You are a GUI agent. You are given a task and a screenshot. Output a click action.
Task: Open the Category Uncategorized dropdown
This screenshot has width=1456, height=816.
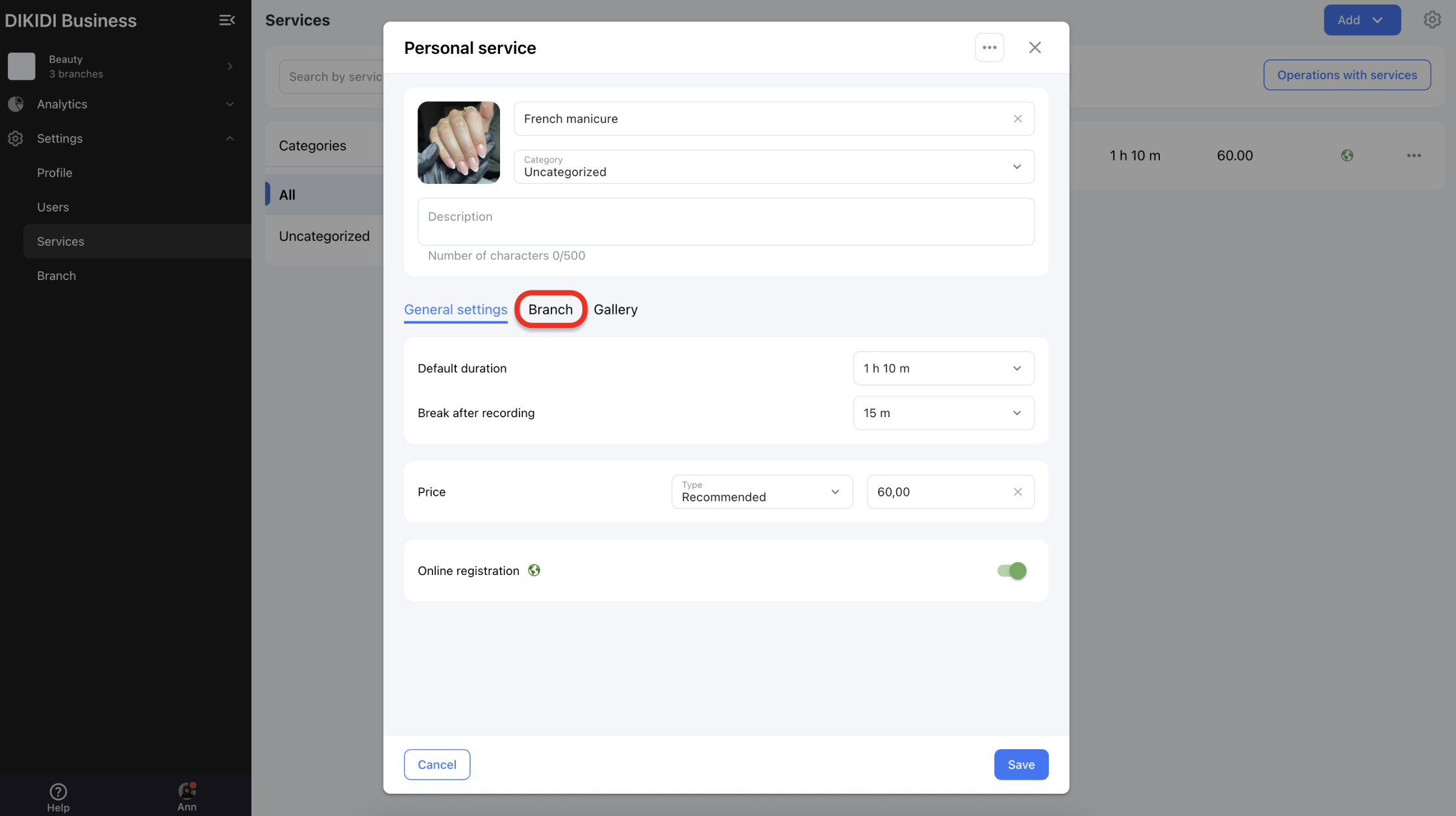pos(773,167)
